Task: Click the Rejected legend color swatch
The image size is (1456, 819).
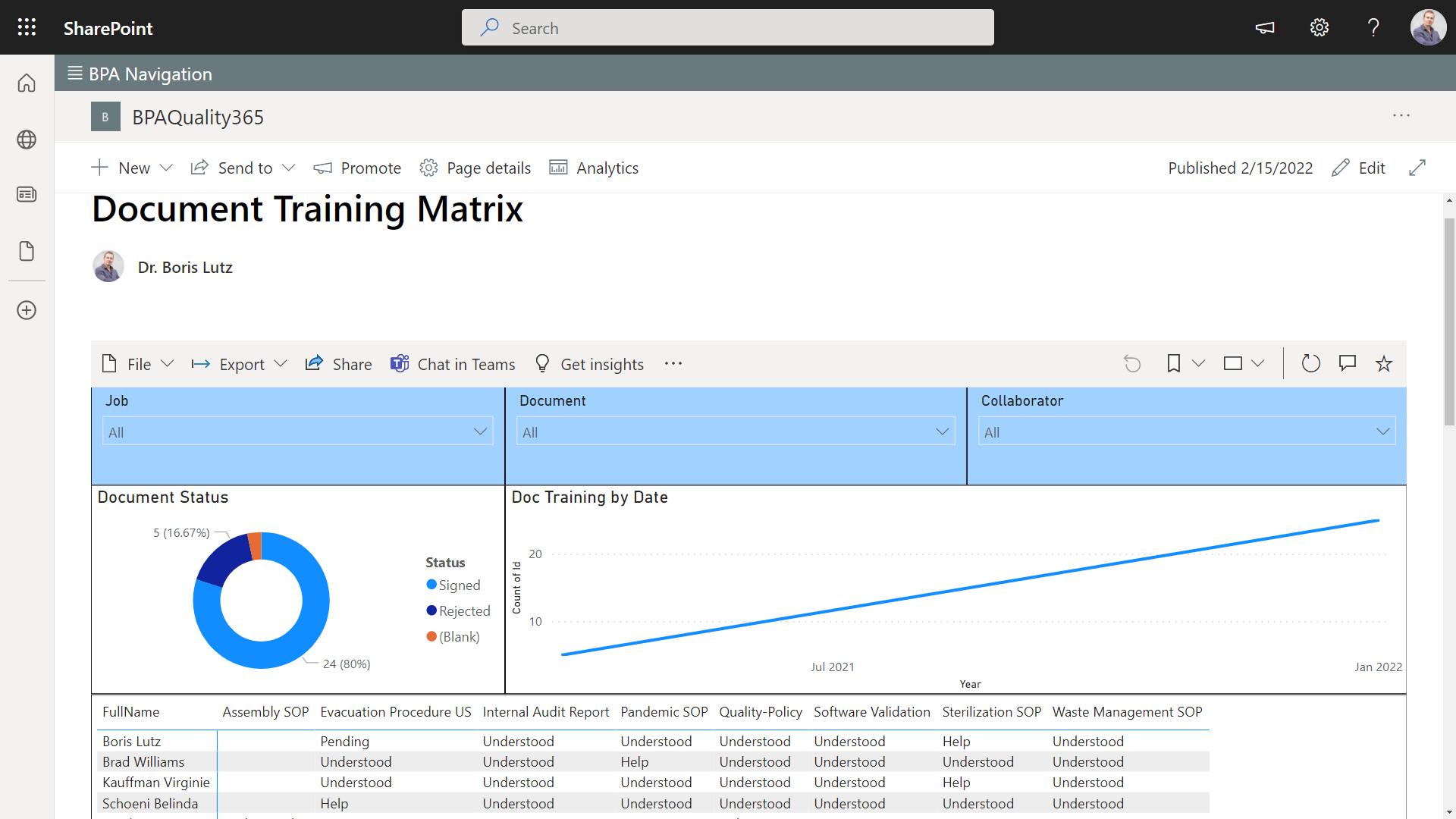Action: 431,610
